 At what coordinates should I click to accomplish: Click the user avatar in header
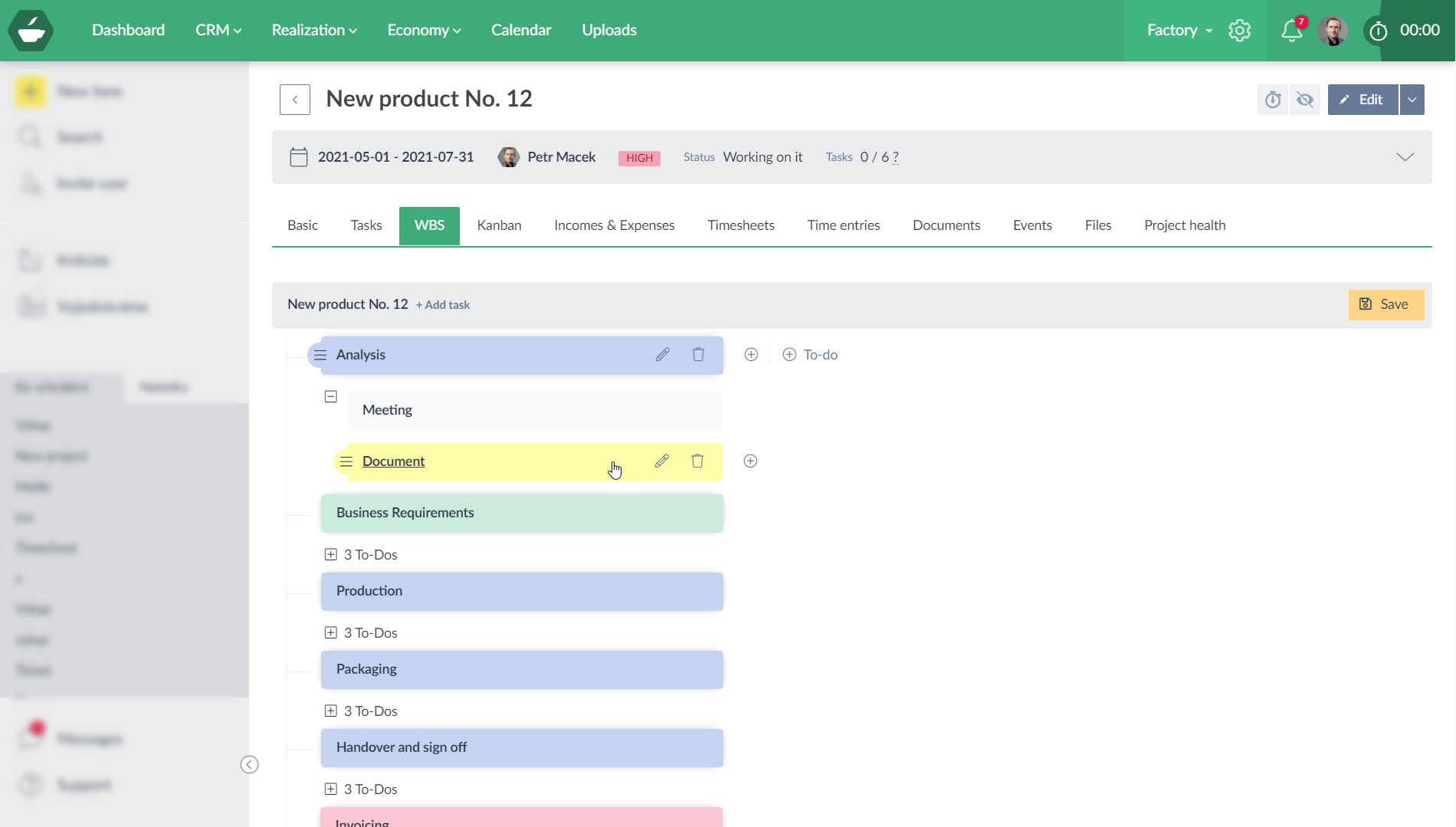point(1333,31)
